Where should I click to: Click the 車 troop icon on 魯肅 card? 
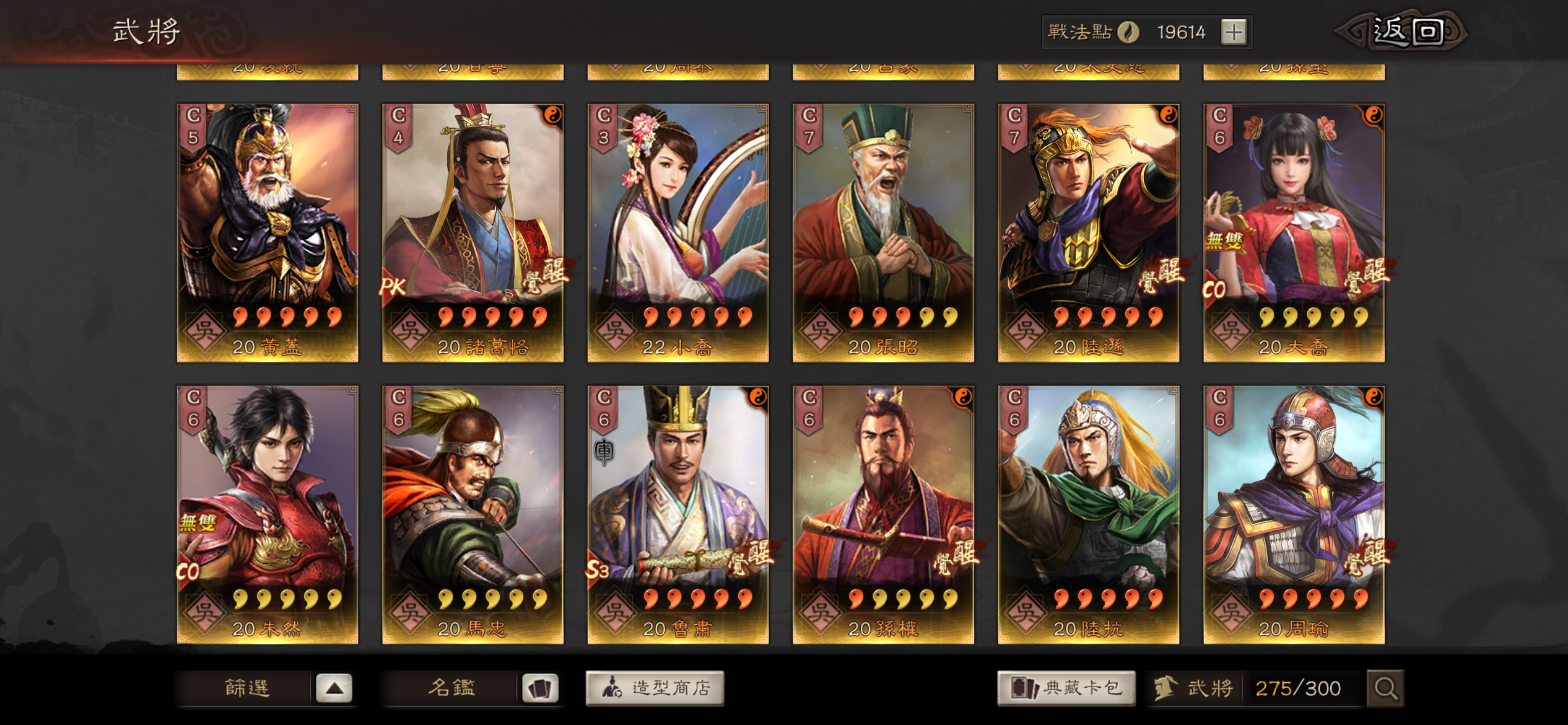[x=604, y=451]
